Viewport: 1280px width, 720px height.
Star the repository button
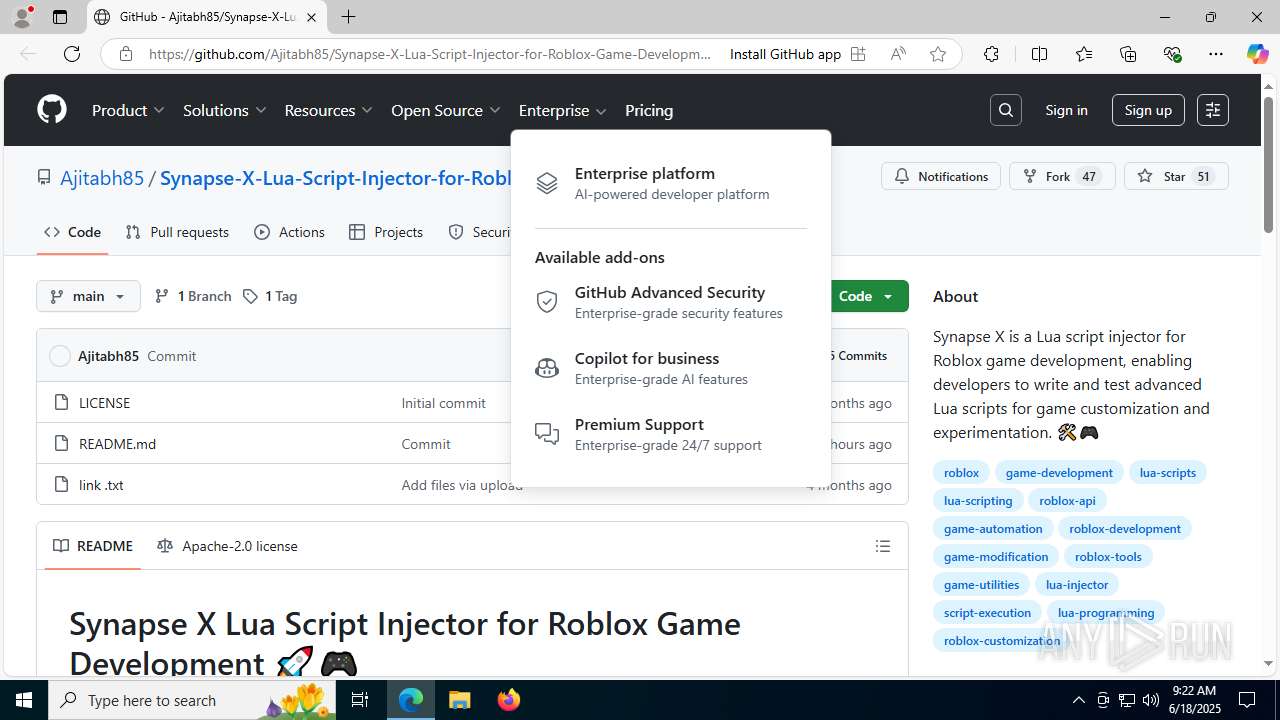[x=1176, y=176]
